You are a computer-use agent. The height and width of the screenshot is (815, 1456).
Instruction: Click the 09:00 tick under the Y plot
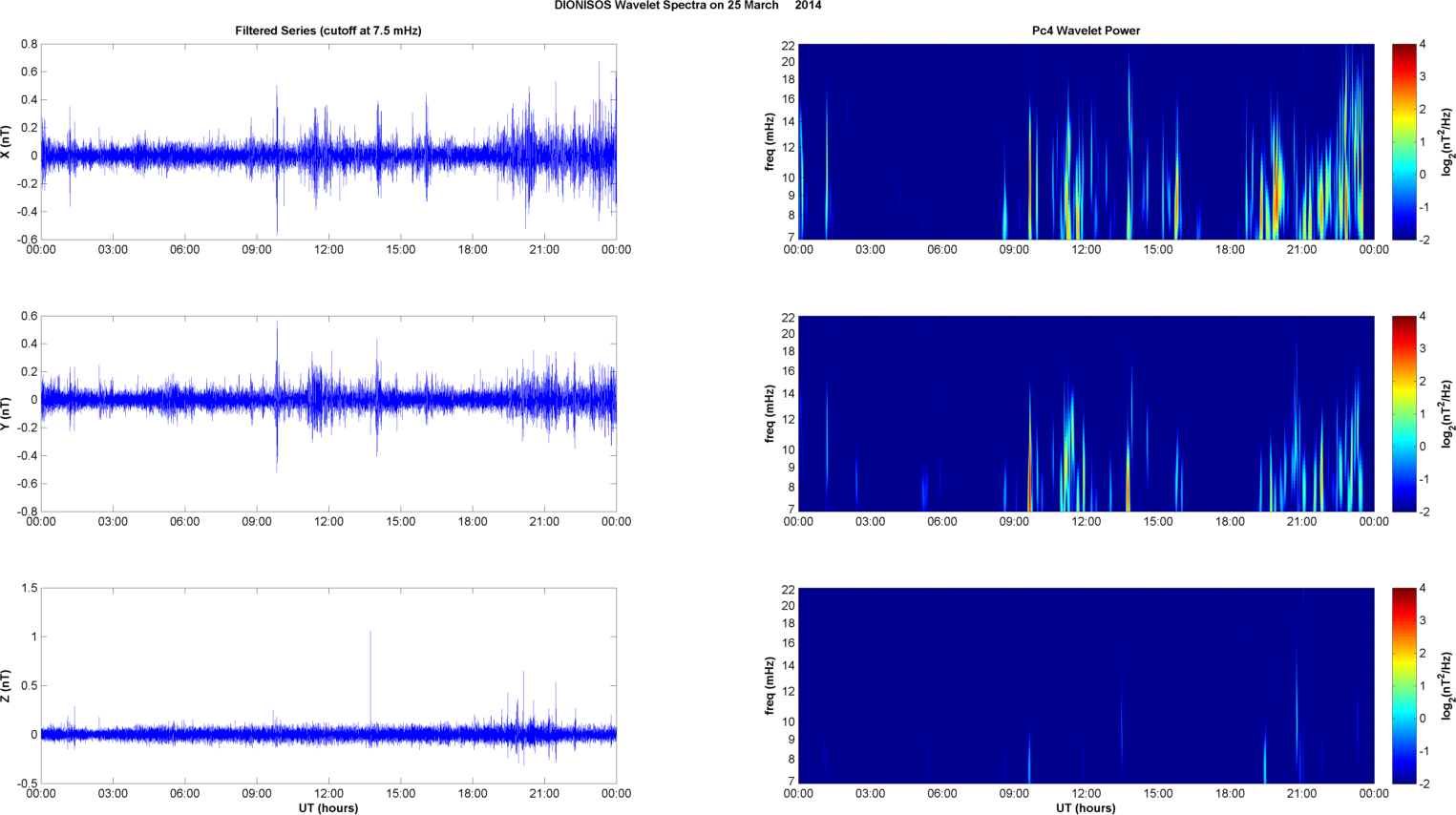tap(257, 522)
